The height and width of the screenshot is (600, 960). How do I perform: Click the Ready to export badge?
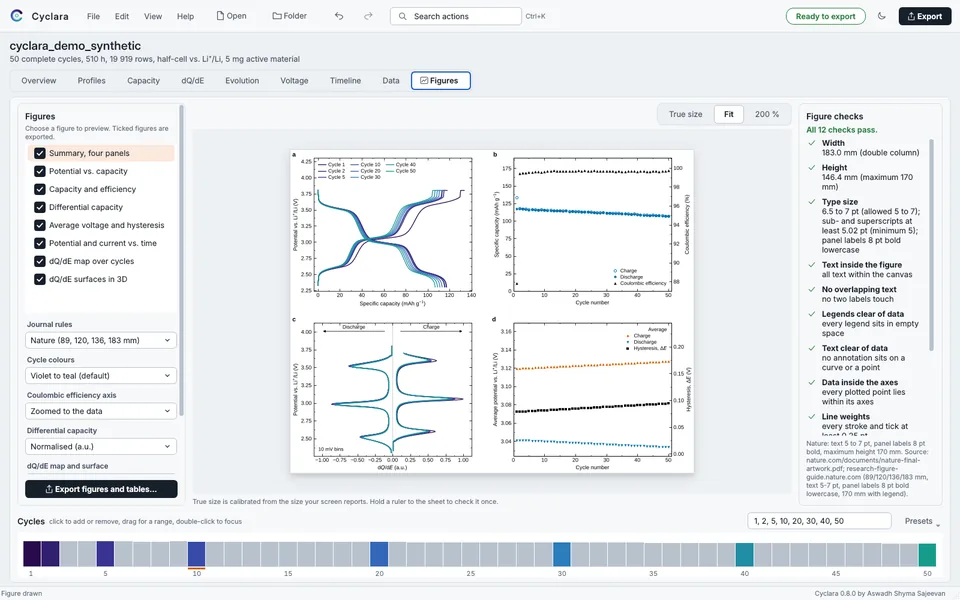point(825,17)
